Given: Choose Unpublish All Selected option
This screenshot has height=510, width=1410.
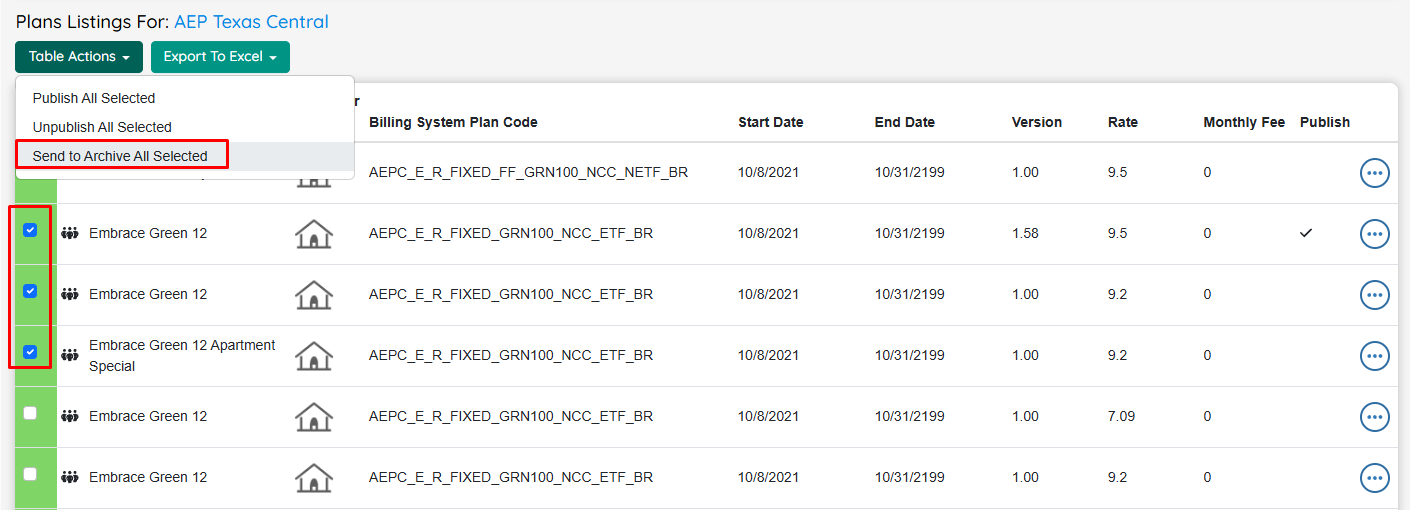Looking at the screenshot, I should [x=102, y=127].
